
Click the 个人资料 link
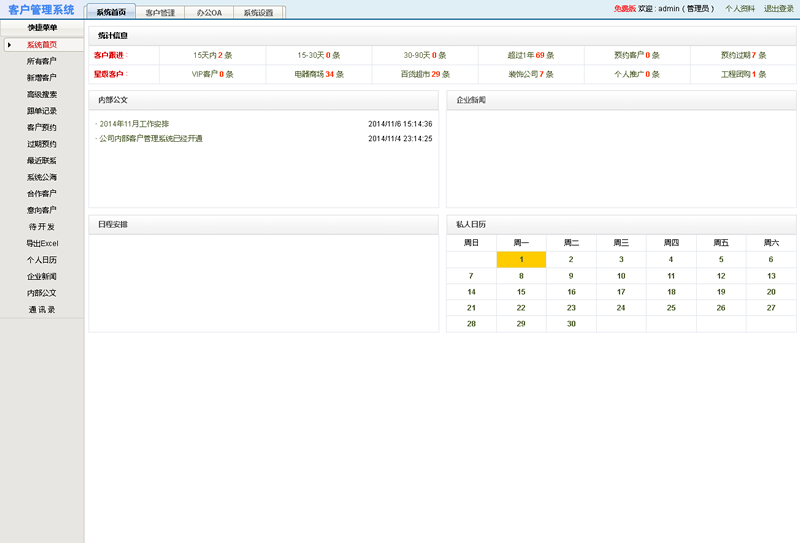click(740, 8)
